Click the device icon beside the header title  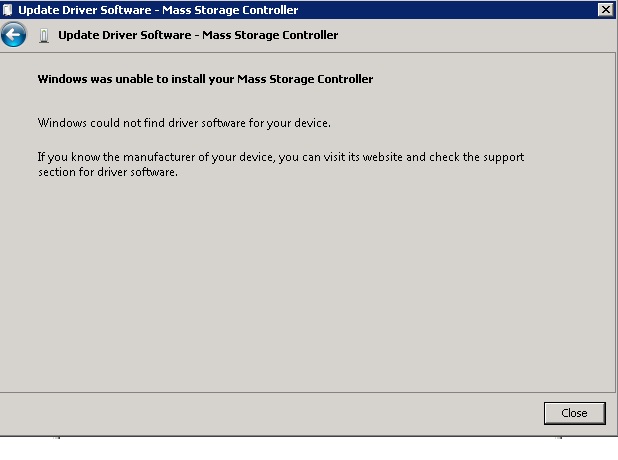[x=44, y=35]
